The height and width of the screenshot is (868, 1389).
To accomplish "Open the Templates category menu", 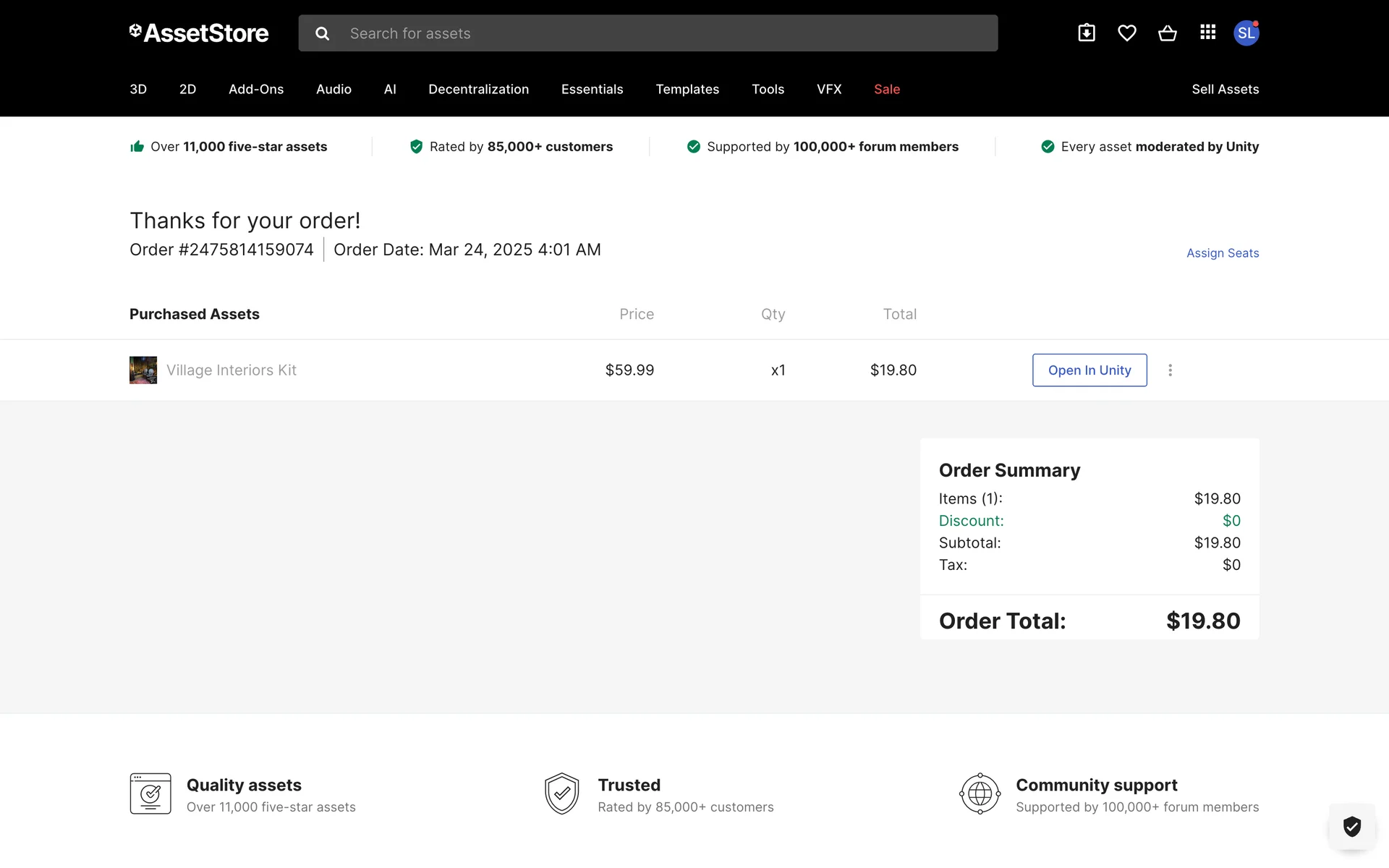I will tap(687, 89).
